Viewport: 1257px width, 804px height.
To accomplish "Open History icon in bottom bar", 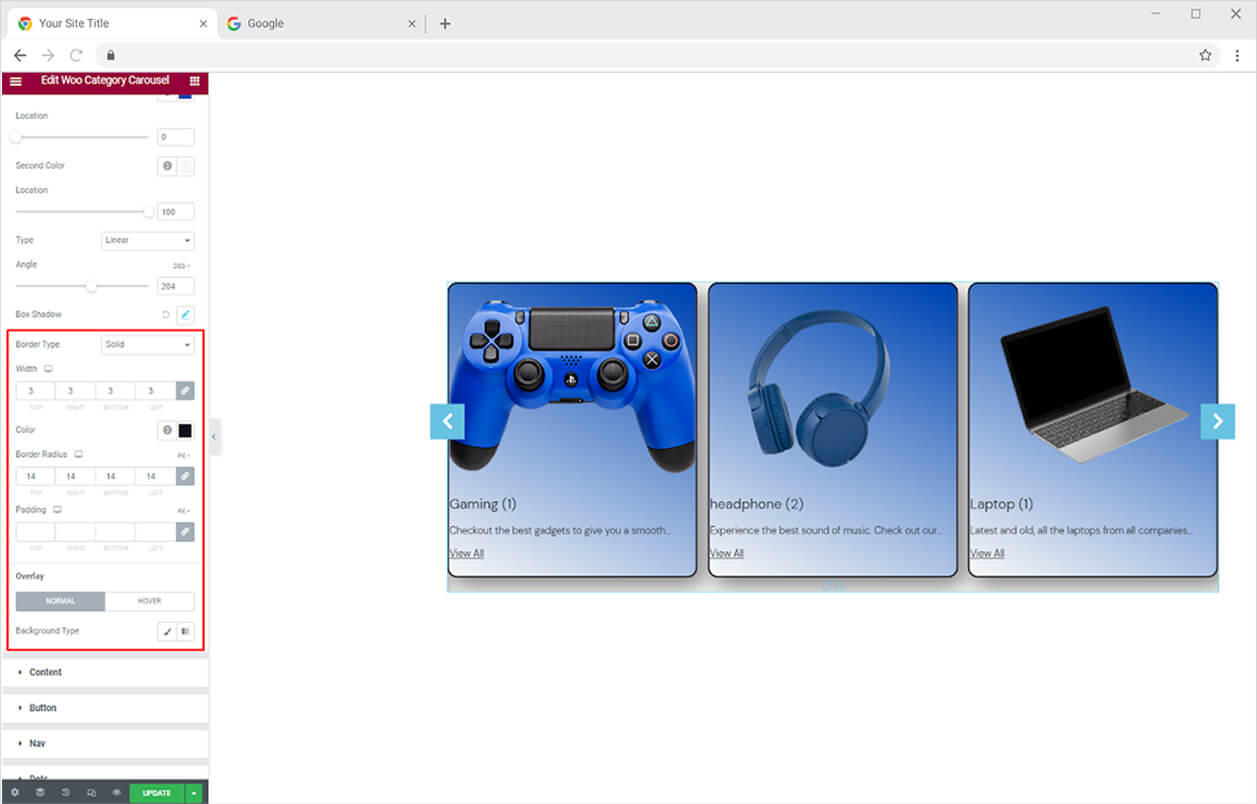I will [65, 793].
